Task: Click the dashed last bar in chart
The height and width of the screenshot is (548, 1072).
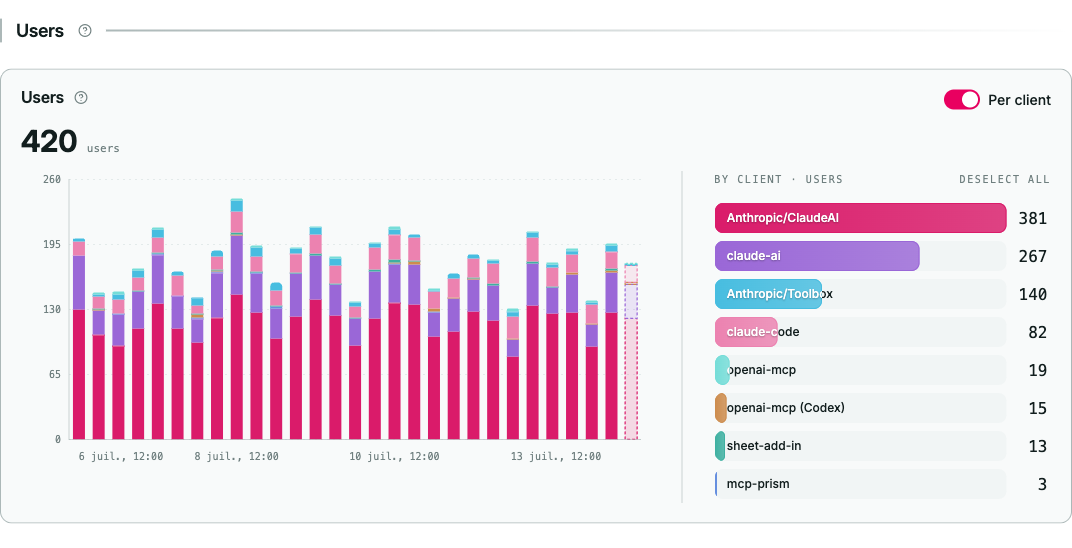Action: pyautogui.click(x=631, y=351)
